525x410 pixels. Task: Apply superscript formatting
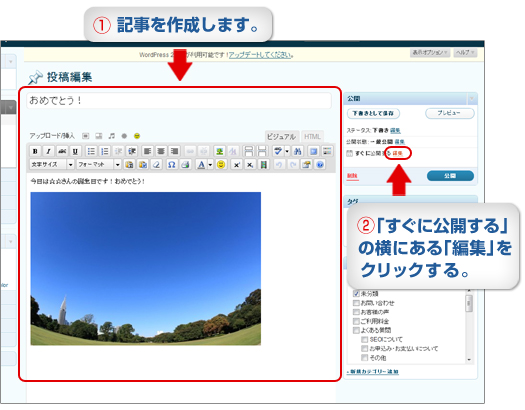(237, 165)
